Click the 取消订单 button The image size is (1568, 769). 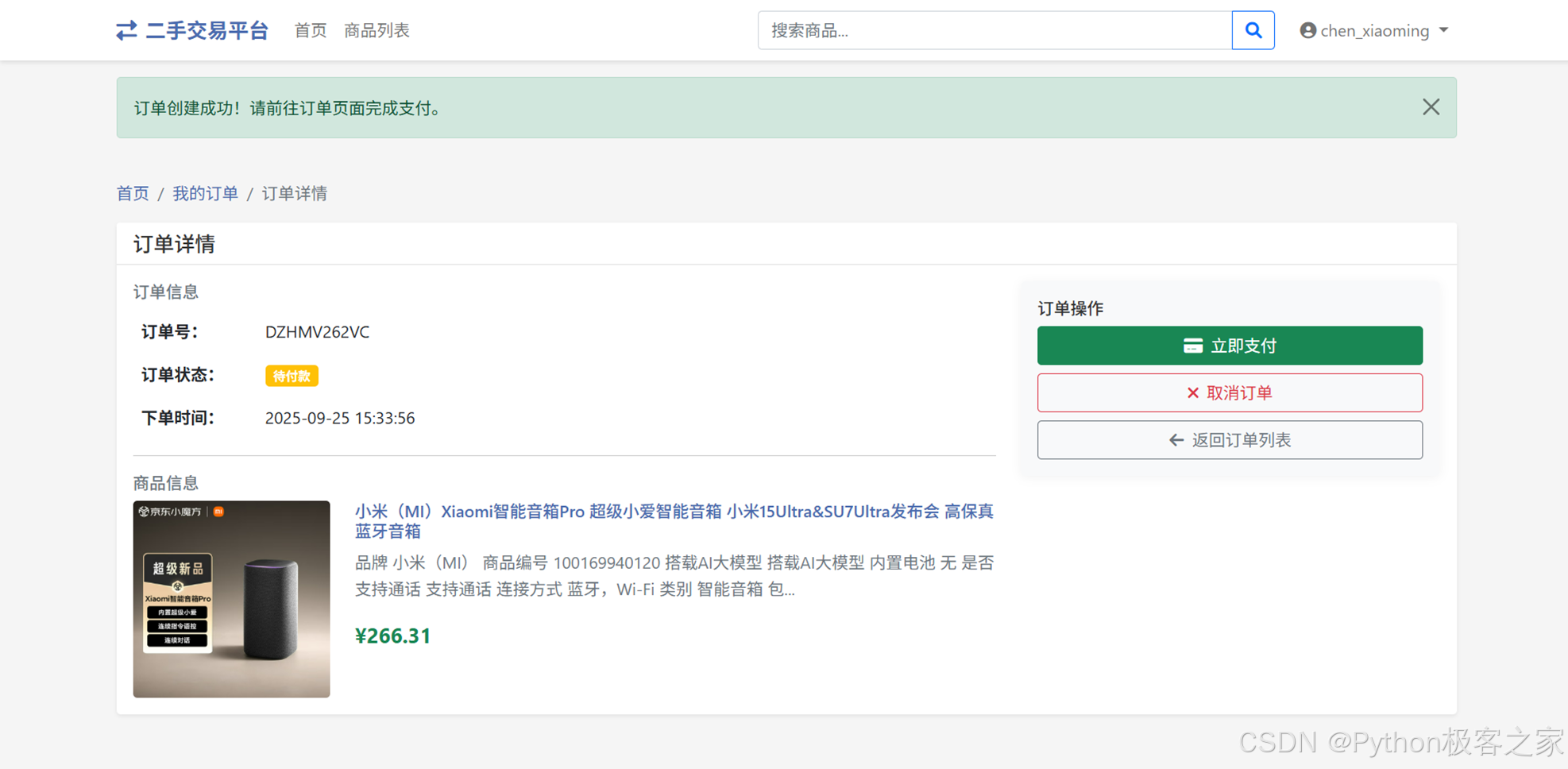1230,392
